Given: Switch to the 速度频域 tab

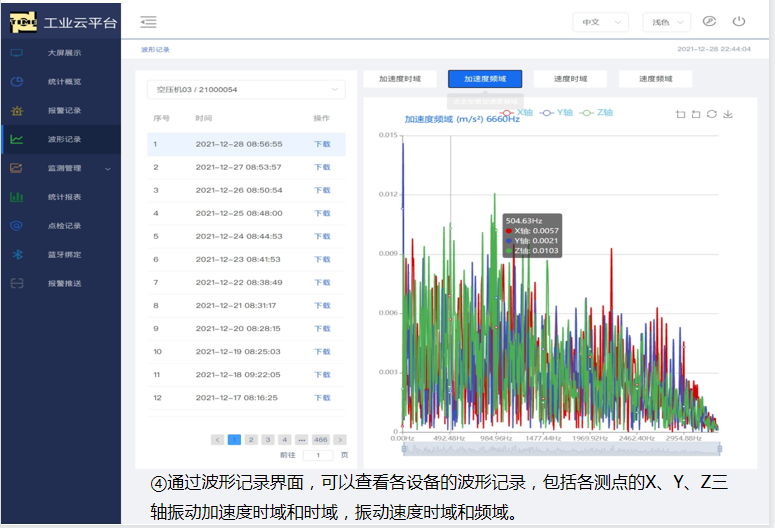Looking at the screenshot, I should pyautogui.click(x=655, y=79).
